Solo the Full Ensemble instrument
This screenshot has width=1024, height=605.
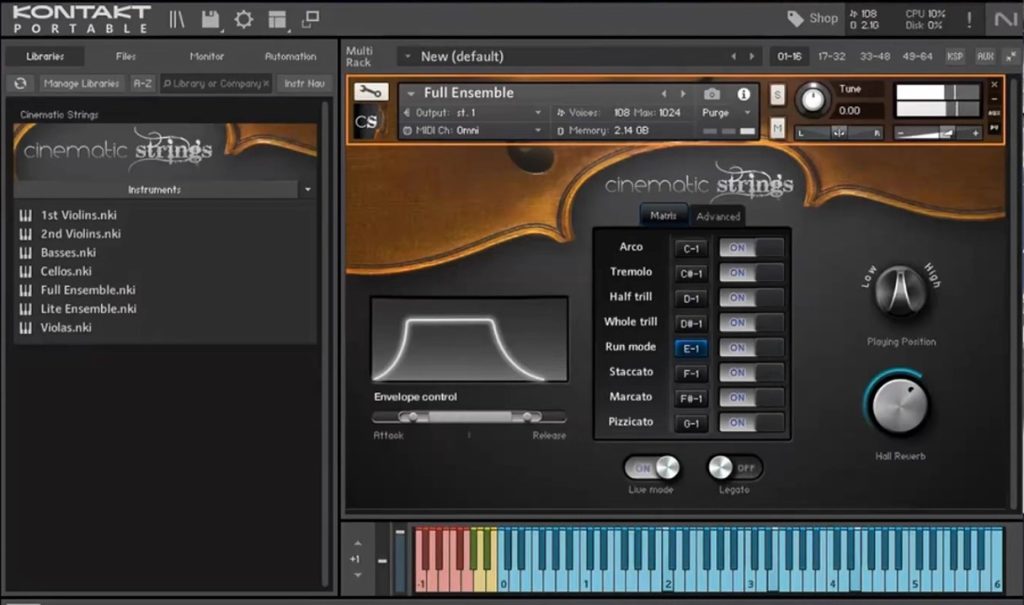tap(778, 95)
